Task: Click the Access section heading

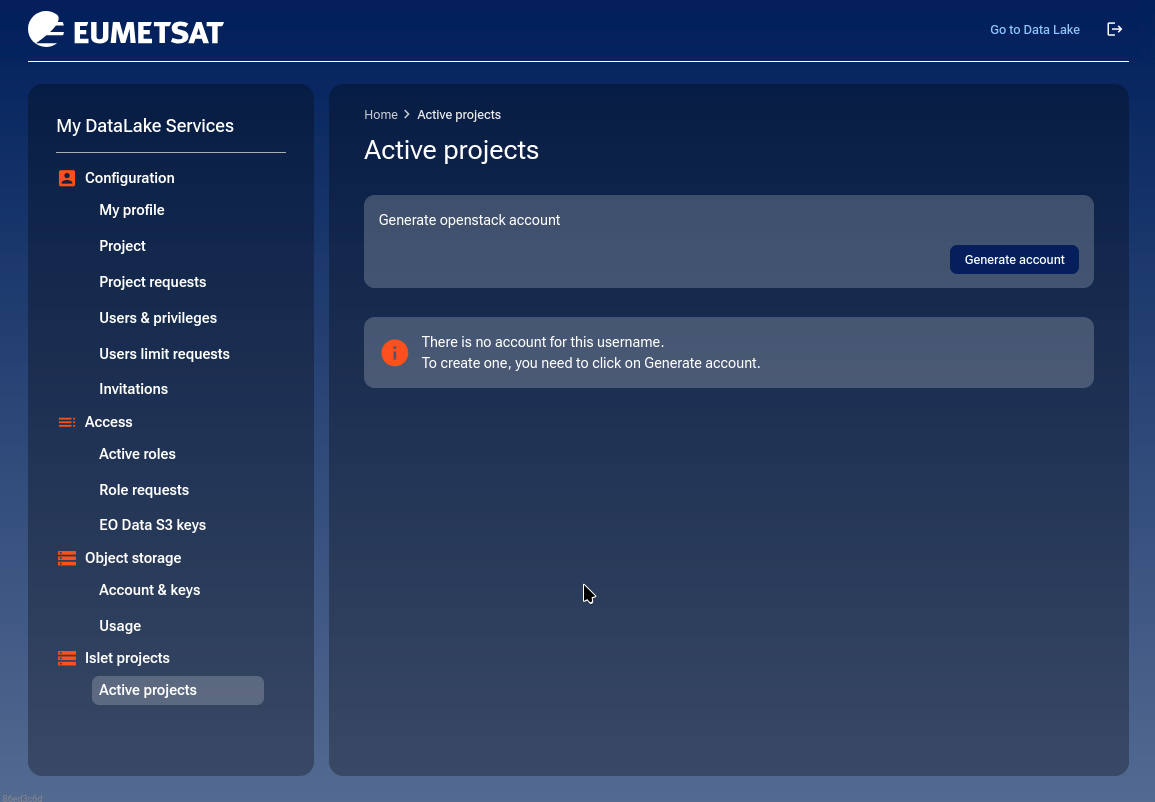Action: tap(108, 422)
